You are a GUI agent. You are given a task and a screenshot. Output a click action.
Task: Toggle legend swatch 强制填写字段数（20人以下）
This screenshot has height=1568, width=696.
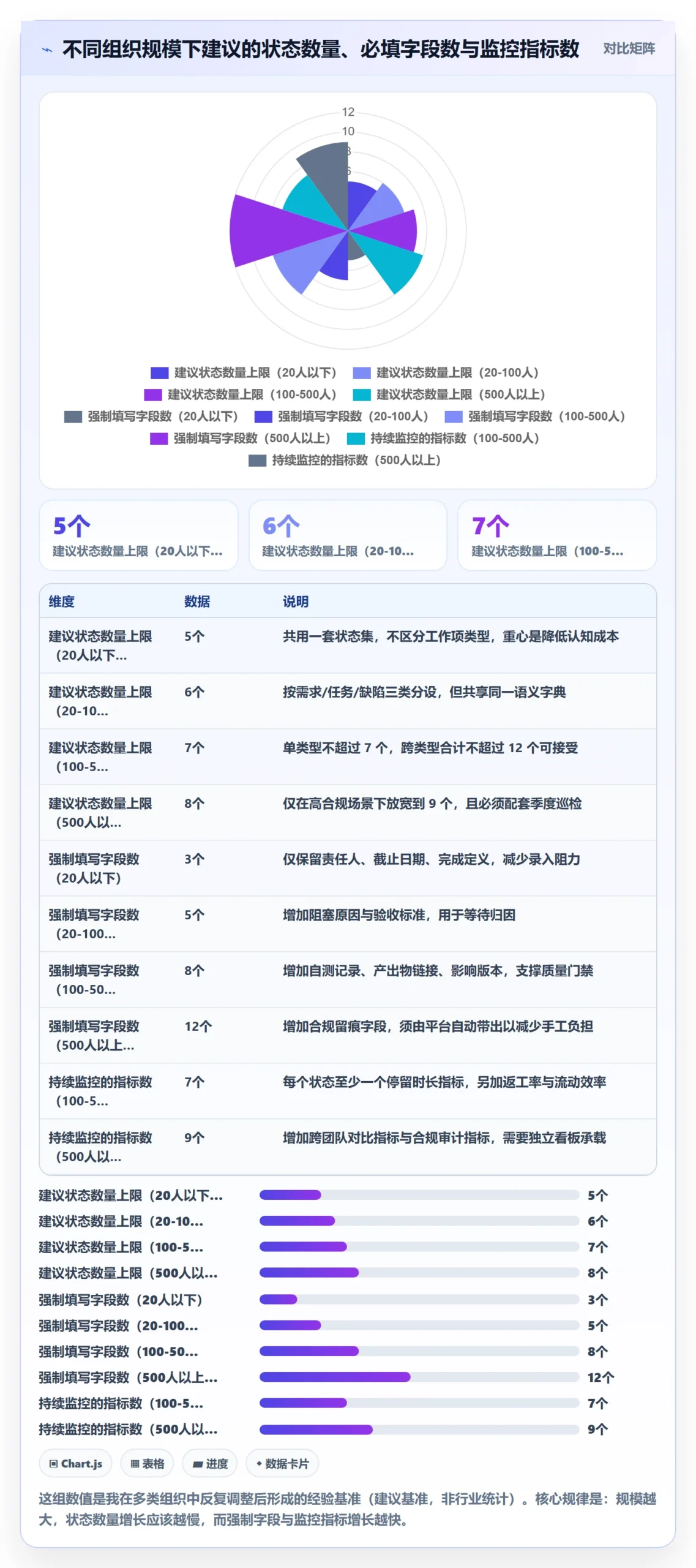click(73, 417)
